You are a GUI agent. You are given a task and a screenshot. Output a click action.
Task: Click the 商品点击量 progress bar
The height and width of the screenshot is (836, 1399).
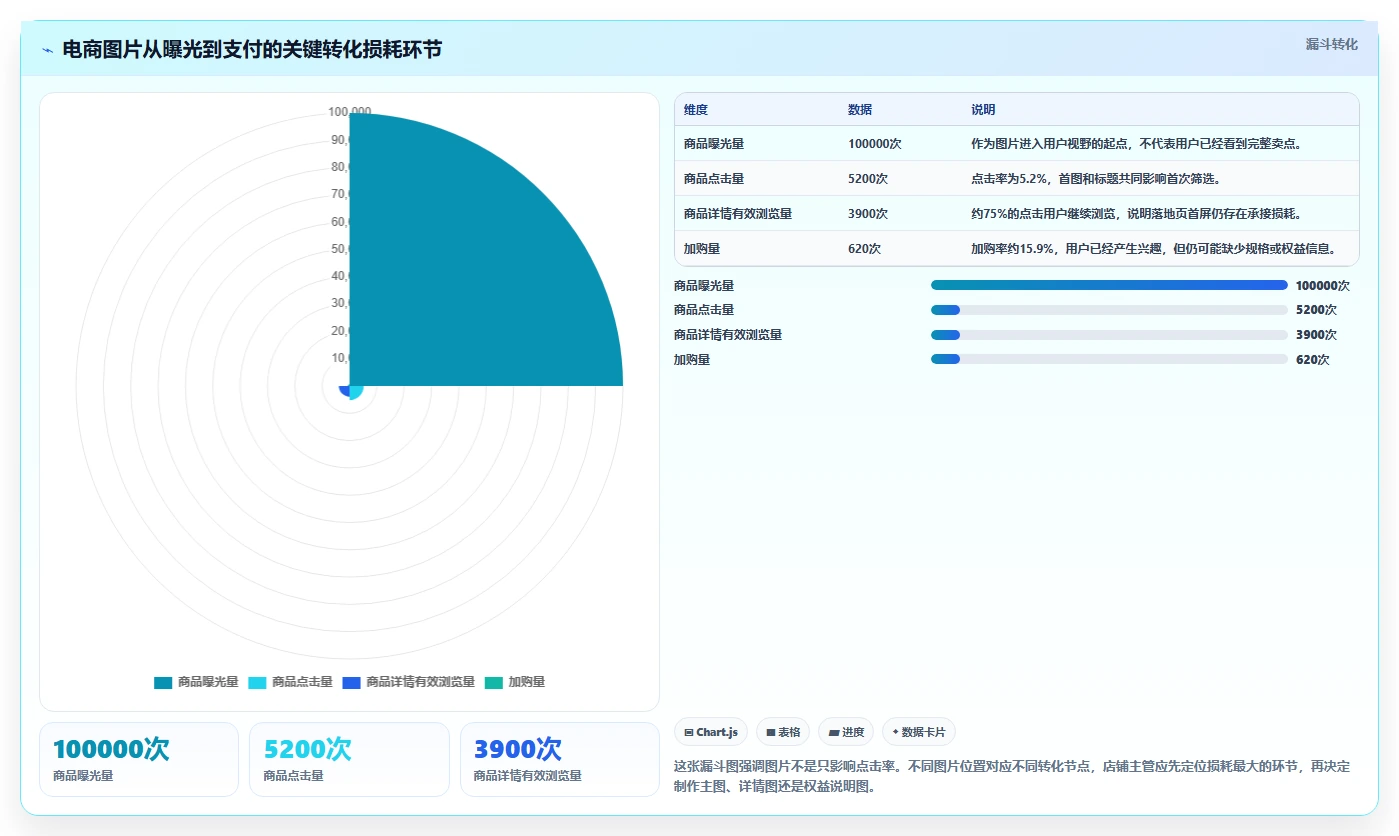1109,310
